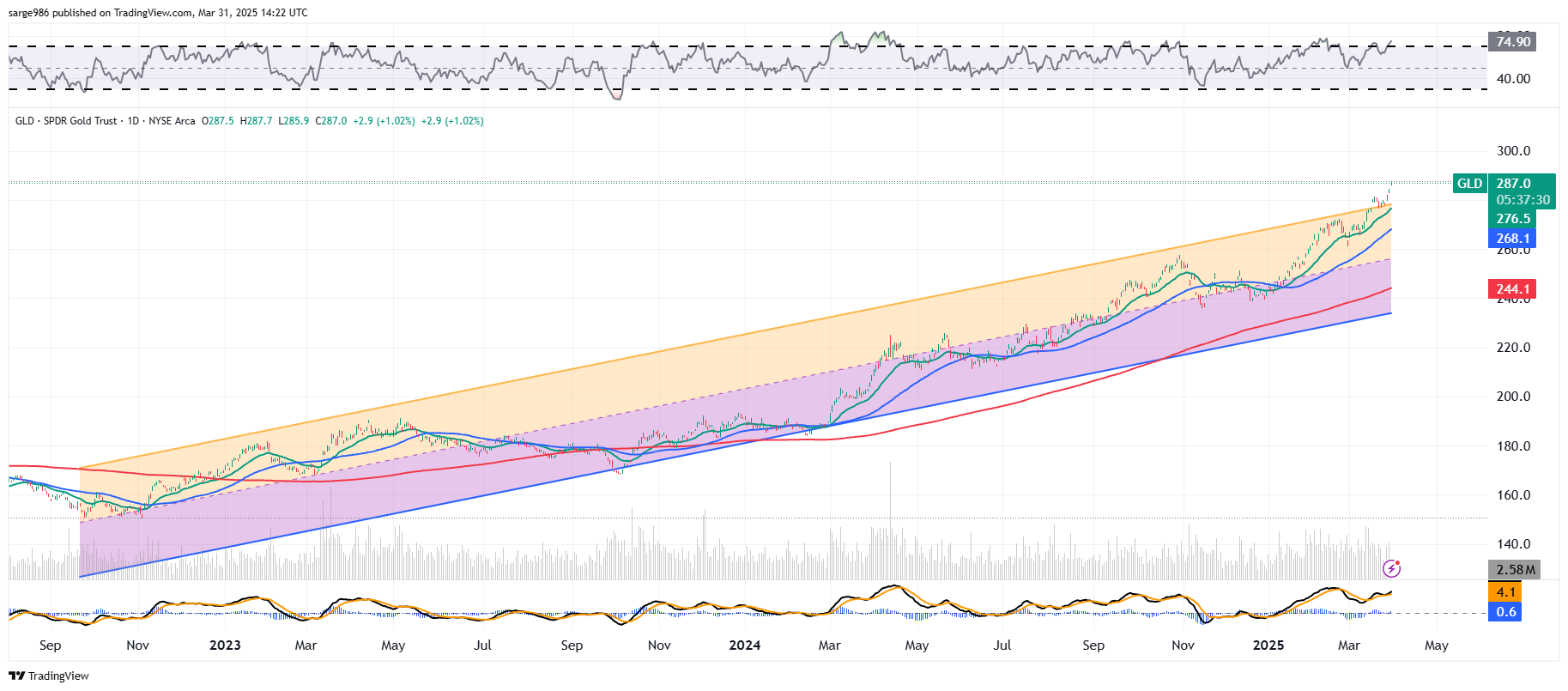Click the red 244.1 moving average label
This screenshot has height=691, width=1568.
click(1512, 289)
